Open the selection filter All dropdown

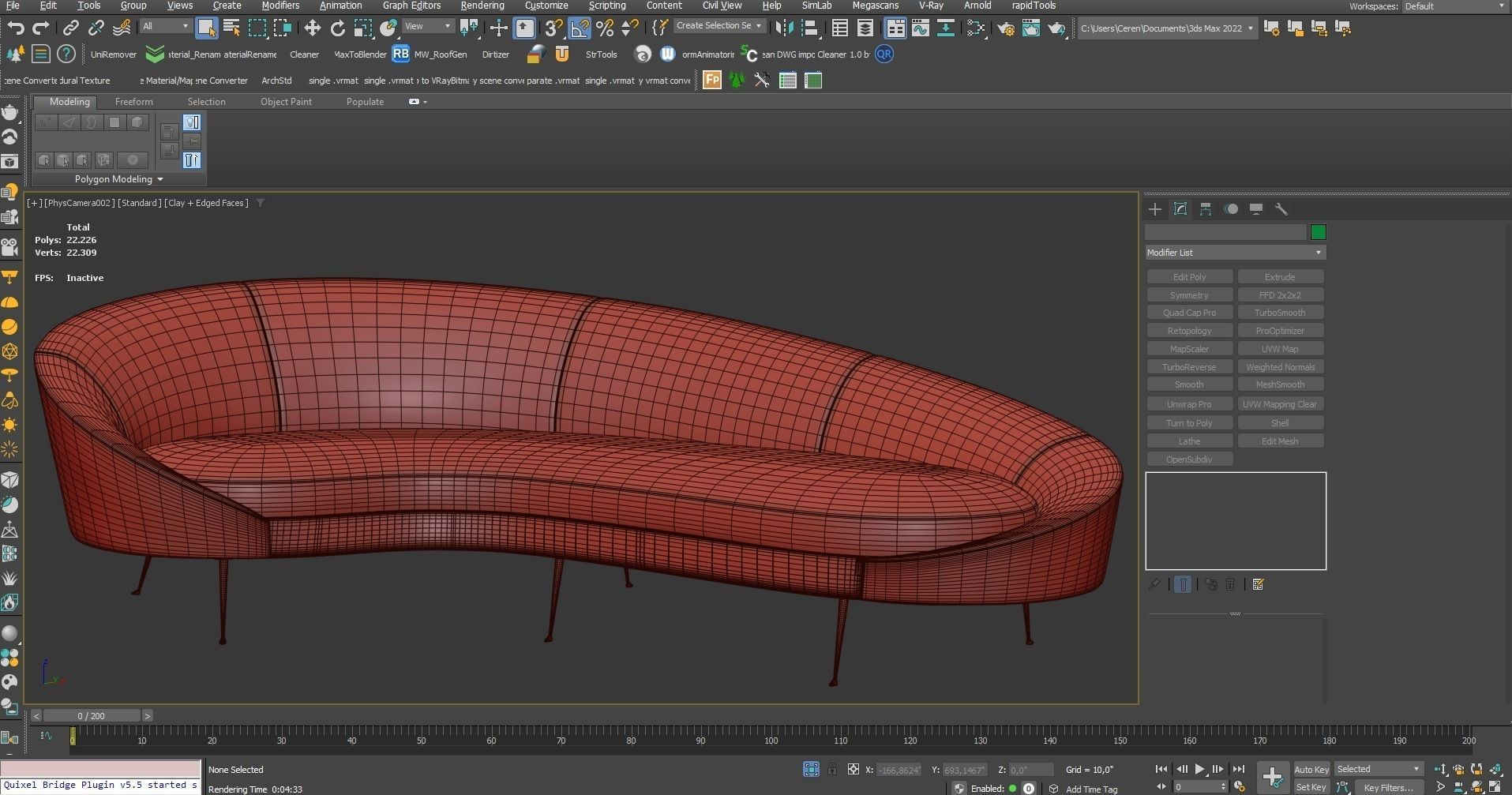(166, 26)
